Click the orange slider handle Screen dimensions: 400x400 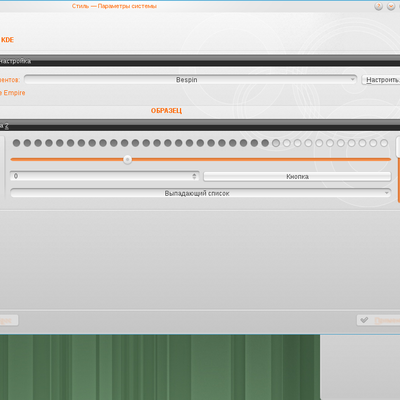point(127,160)
